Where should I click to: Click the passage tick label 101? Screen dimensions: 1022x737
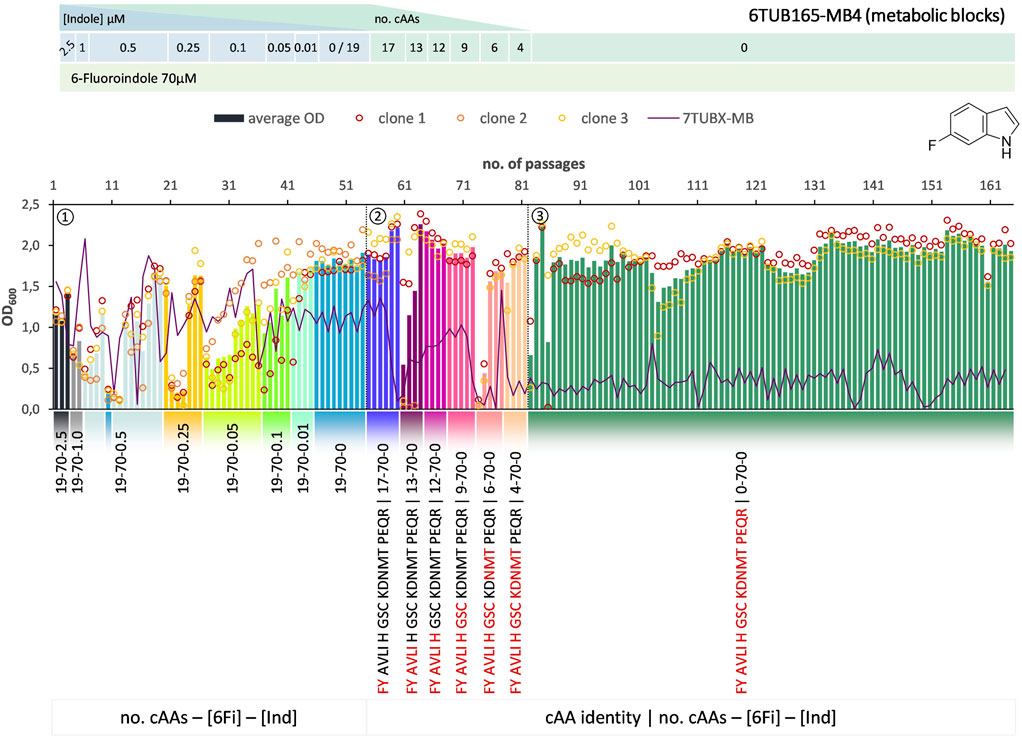point(639,185)
